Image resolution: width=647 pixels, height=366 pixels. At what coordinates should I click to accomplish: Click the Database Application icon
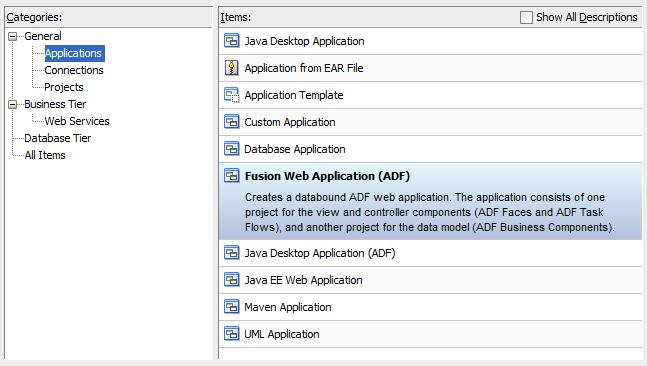(231, 149)
